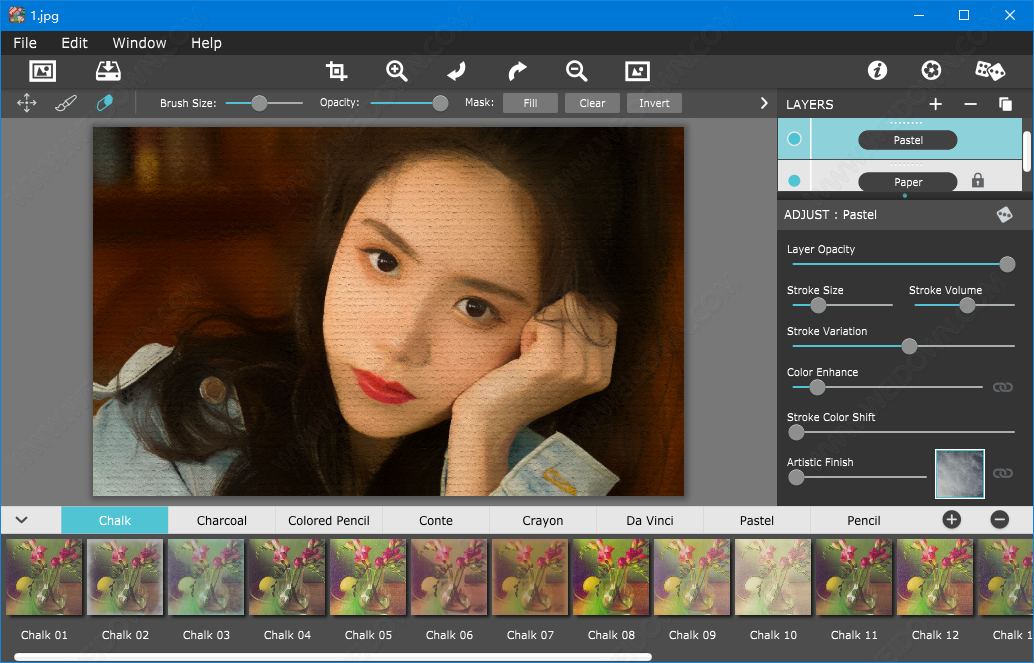Click the lock icon on Paper layer

[977, 180]
